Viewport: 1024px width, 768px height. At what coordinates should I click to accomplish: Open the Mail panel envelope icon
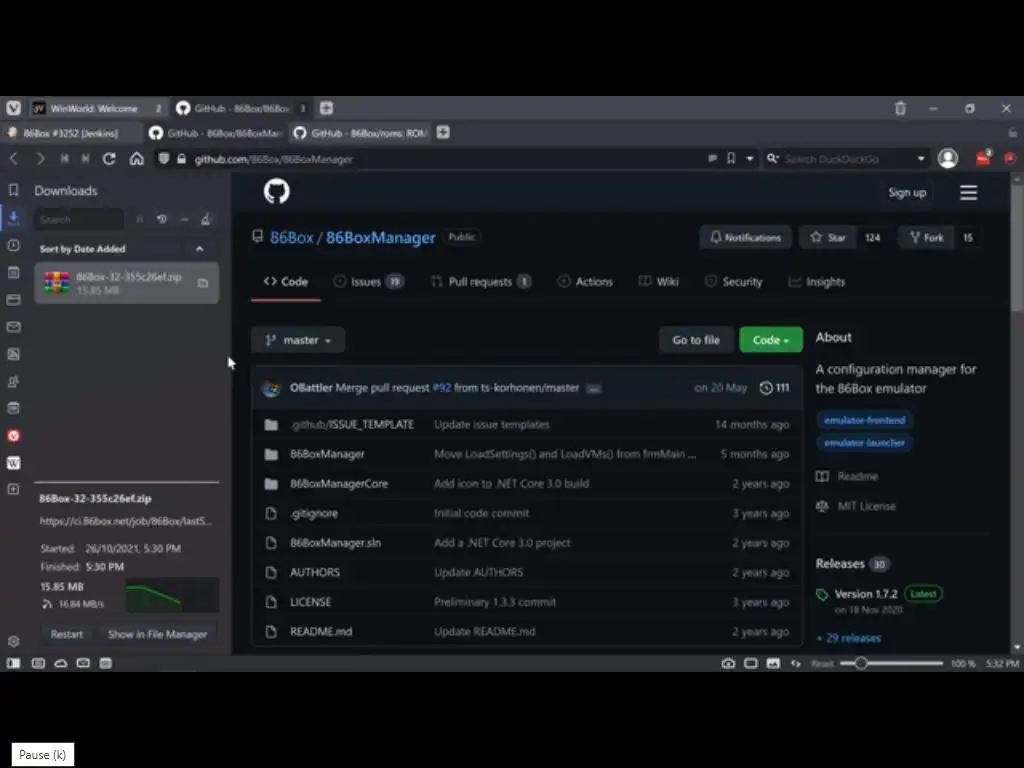click(13, 327)
